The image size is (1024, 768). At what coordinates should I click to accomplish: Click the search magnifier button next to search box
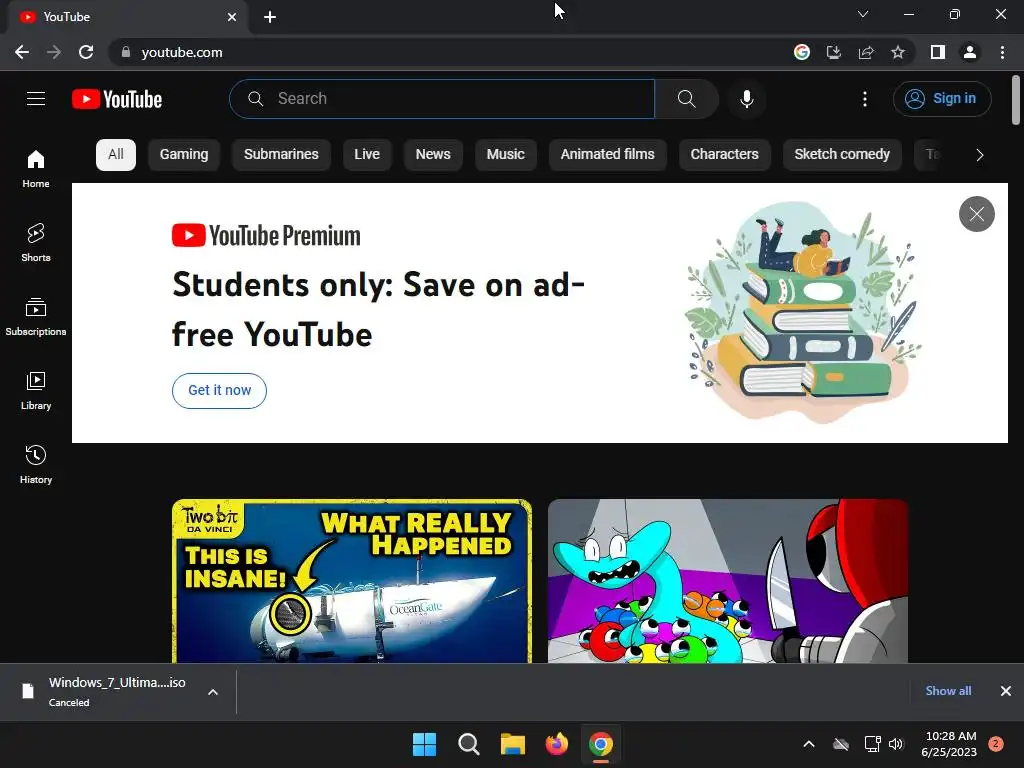pyautogui.click(x=686, y=99)
